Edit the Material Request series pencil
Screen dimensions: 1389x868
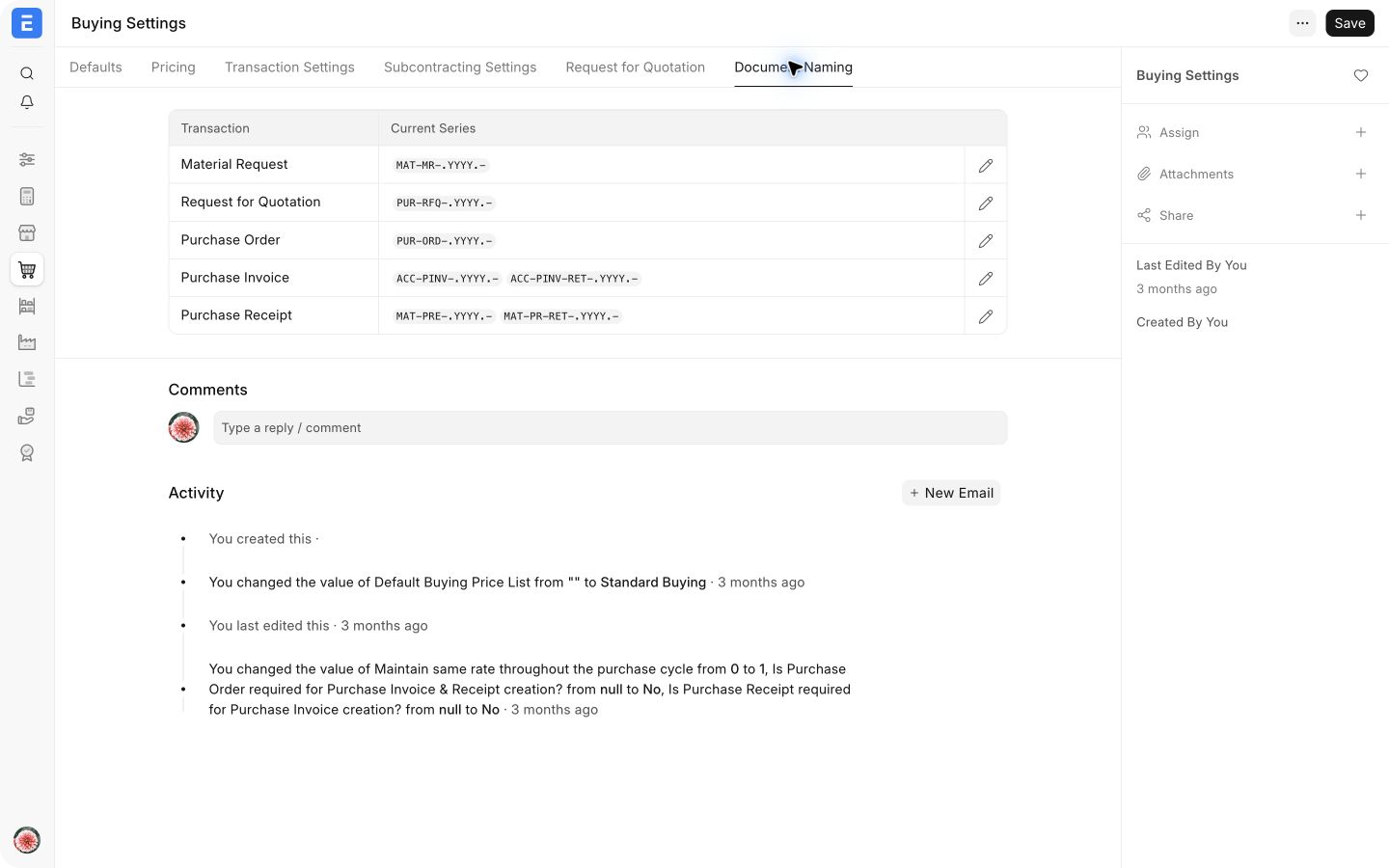tap(986, 166)
